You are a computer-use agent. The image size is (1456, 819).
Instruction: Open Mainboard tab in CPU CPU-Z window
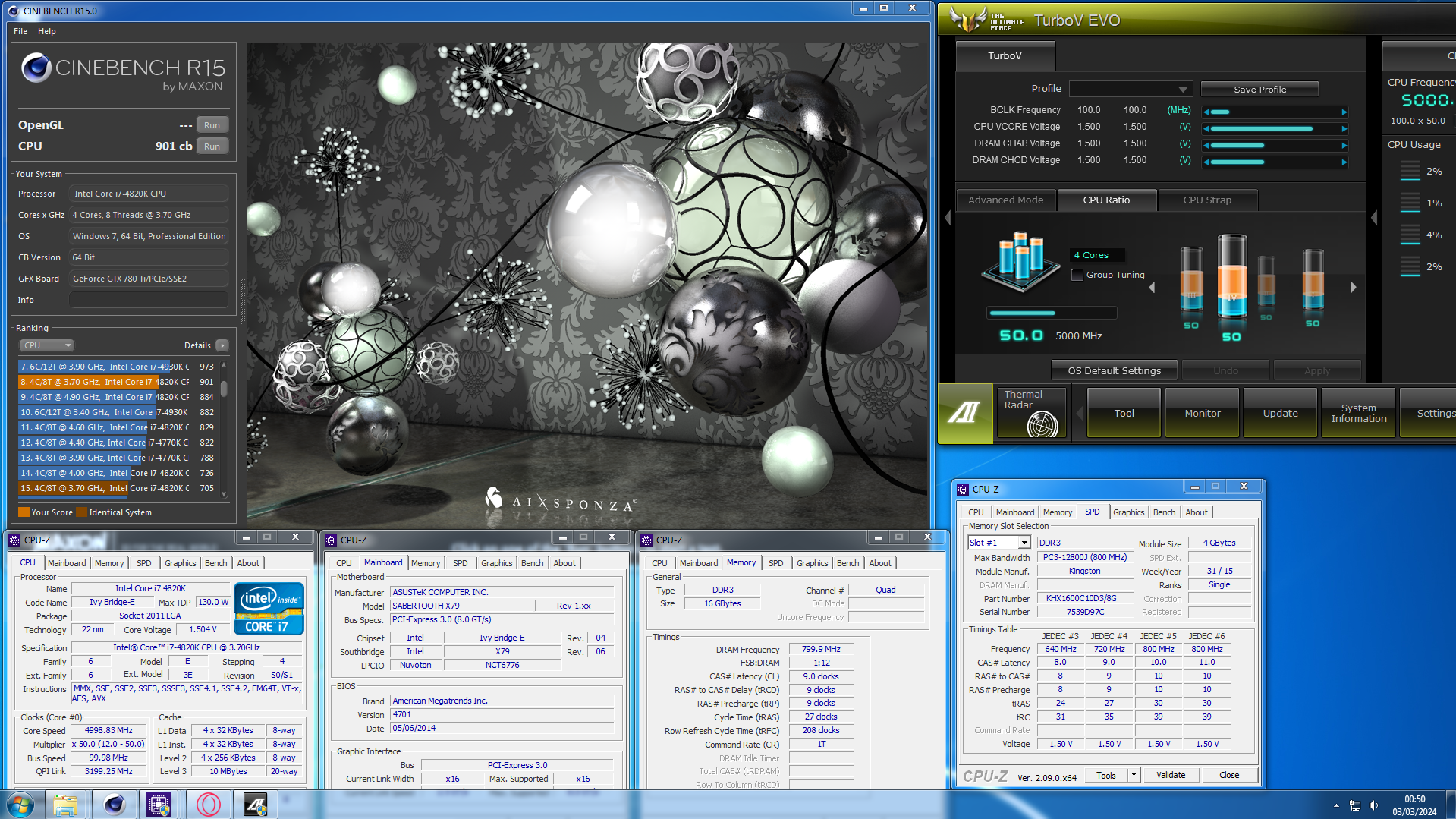coord(67,563)
